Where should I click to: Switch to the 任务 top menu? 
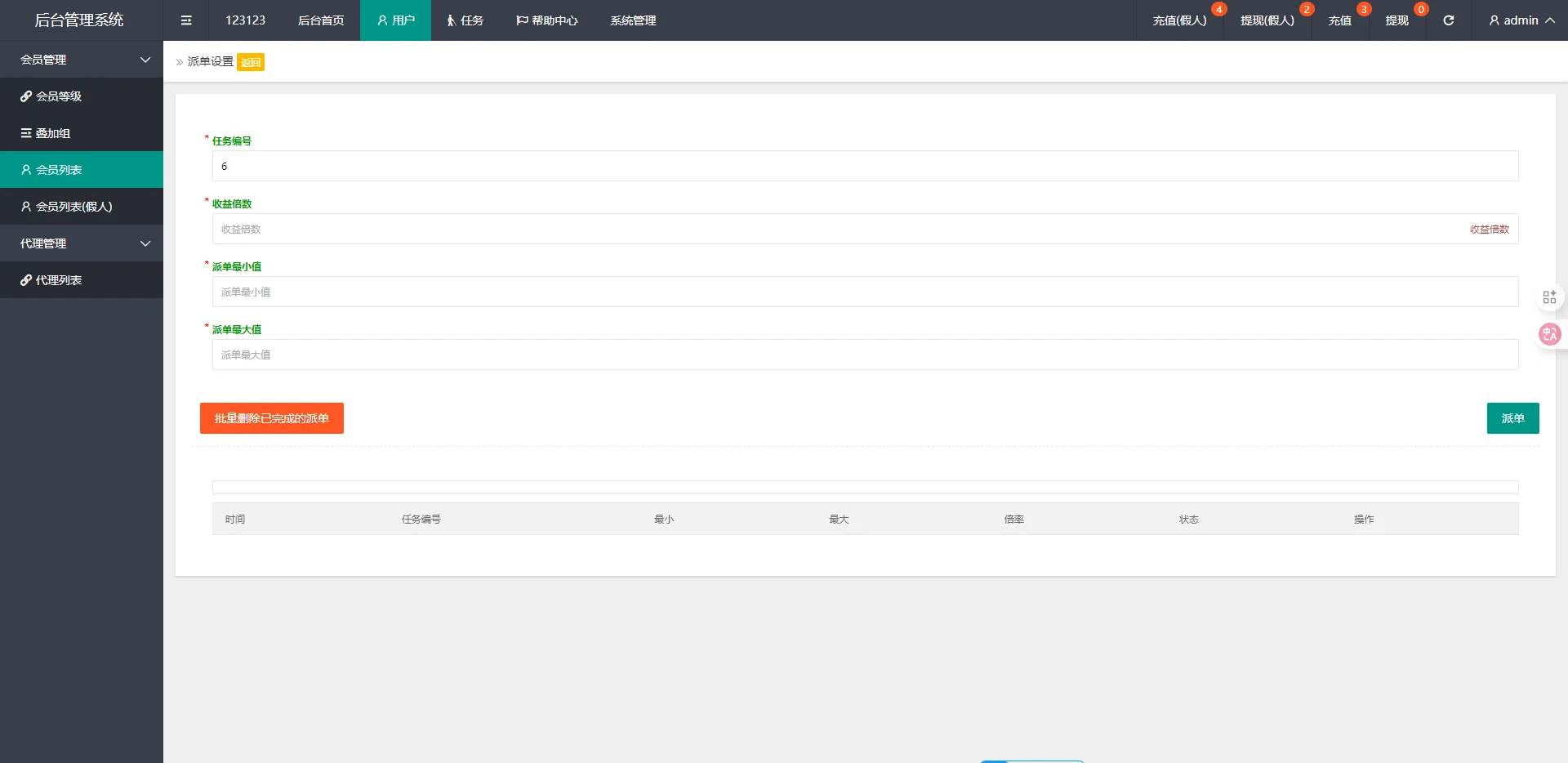tap(465, 20)
